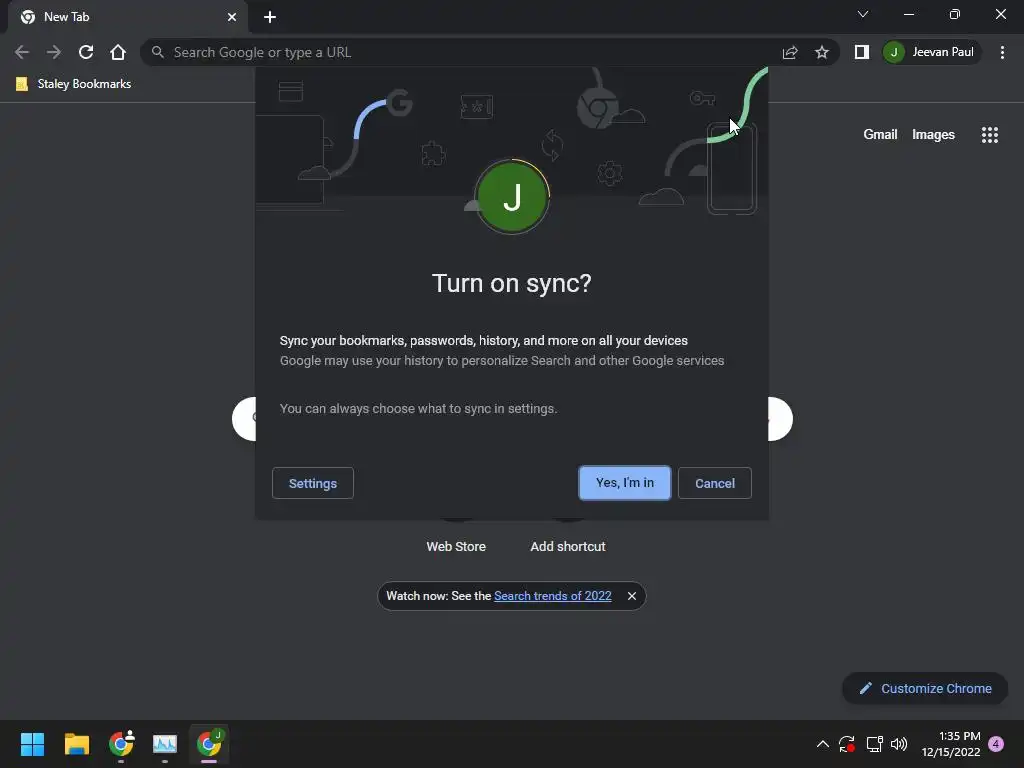The width and height of the screenshot is (1024, 768).
Task: Go back using the left arrow
Action: click(x=22, y=52)
